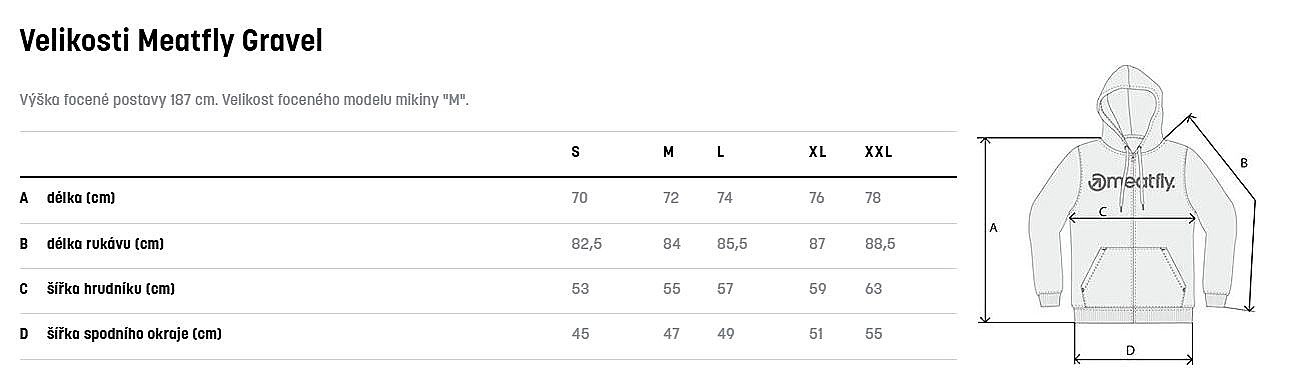Select the L size column header

pos(720,153)
